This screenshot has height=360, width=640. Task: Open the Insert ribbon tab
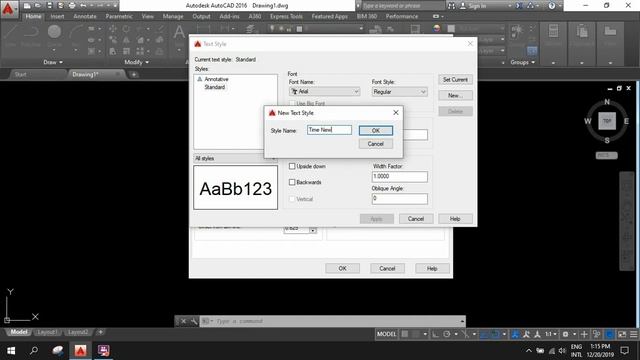pos(57,16)
